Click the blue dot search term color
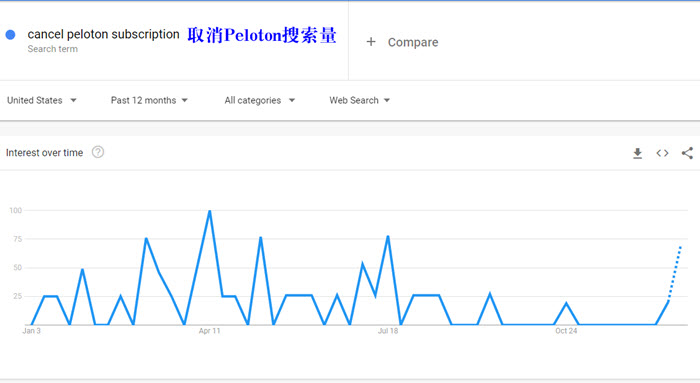This screenshot has width=700, height=383. [x=10, y=35]
